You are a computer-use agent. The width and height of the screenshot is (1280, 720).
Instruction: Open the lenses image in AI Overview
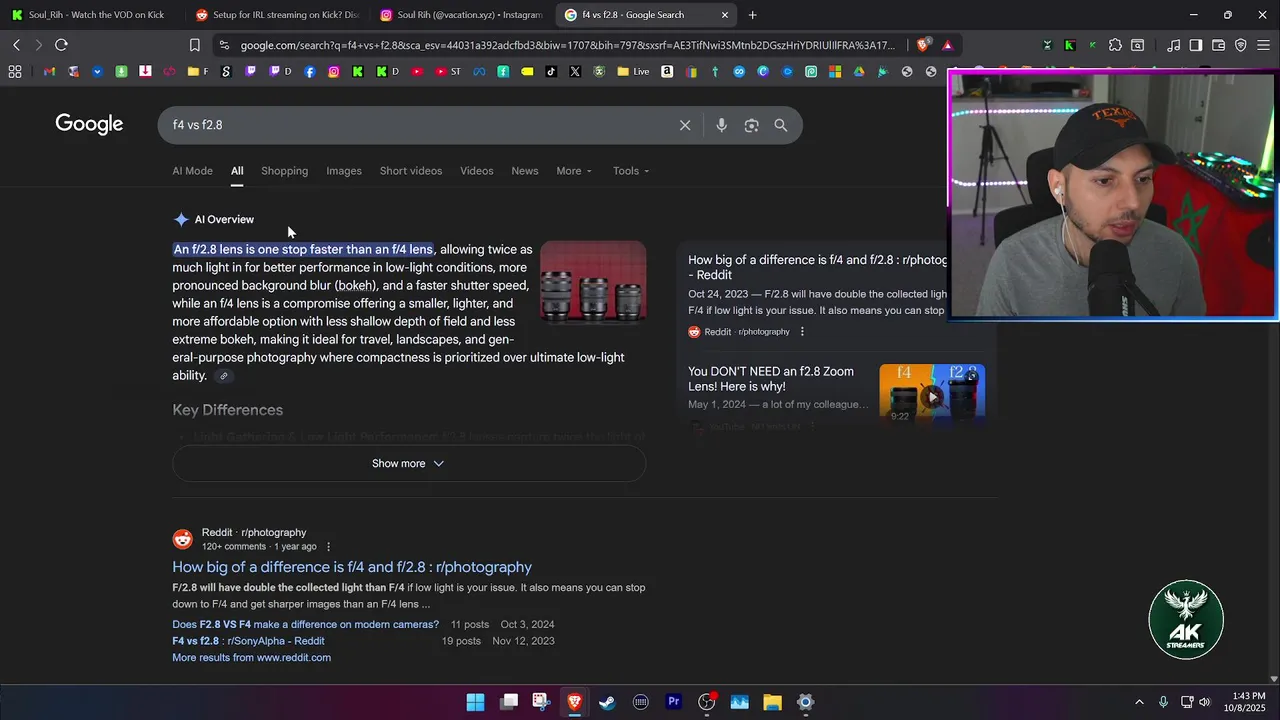593,282
